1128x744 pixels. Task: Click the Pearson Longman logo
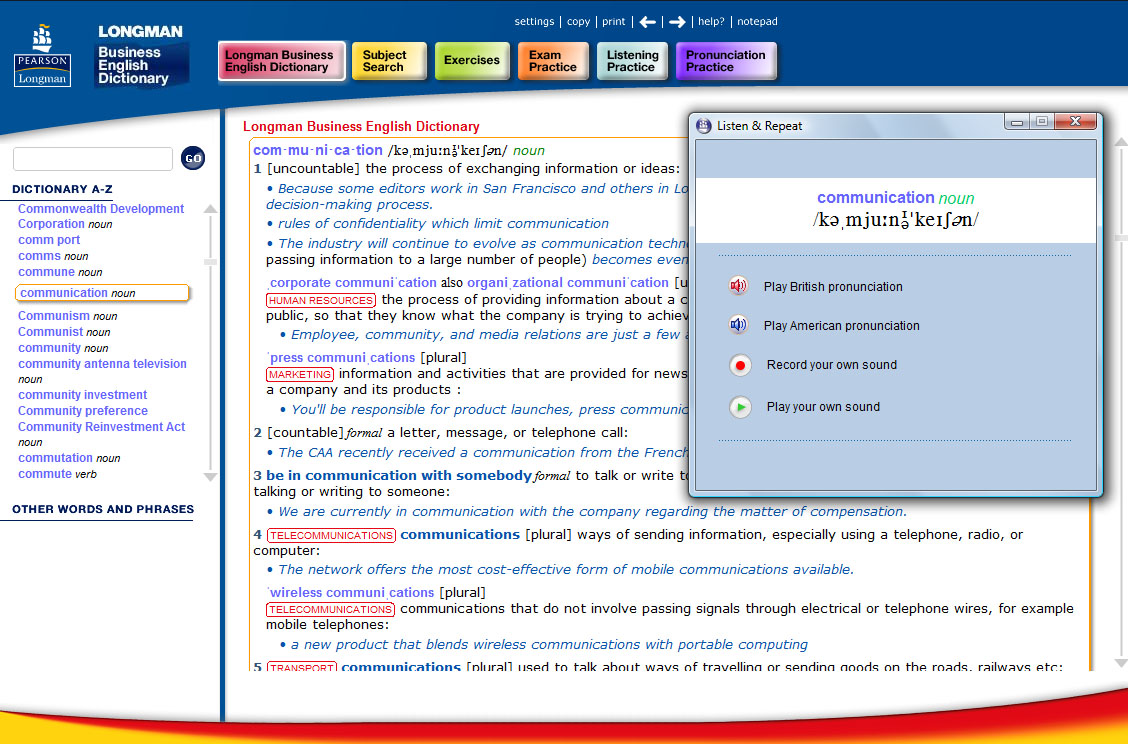[x=43, y=56]
